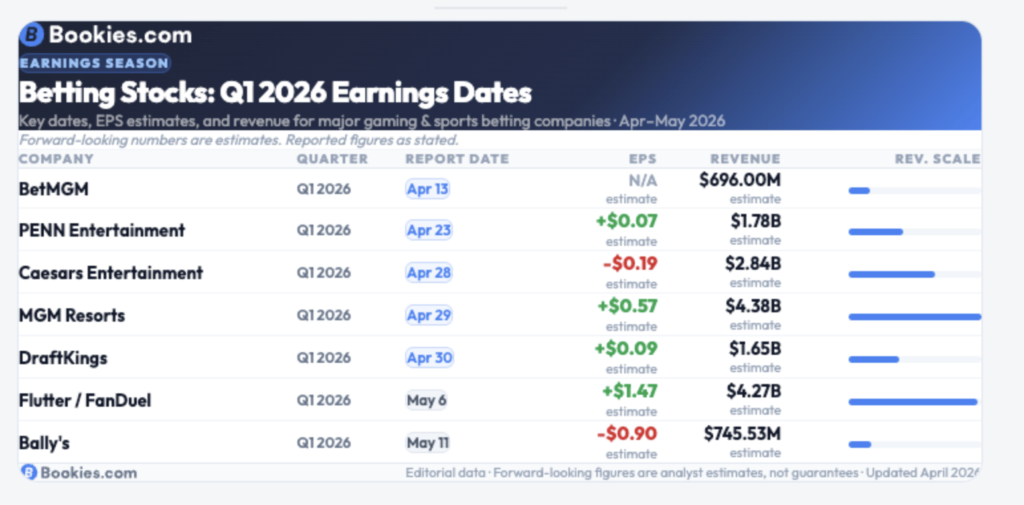Click the Apr 30 date badge
The height and width of the screenshot is (505, 1024).
(428, 358)
